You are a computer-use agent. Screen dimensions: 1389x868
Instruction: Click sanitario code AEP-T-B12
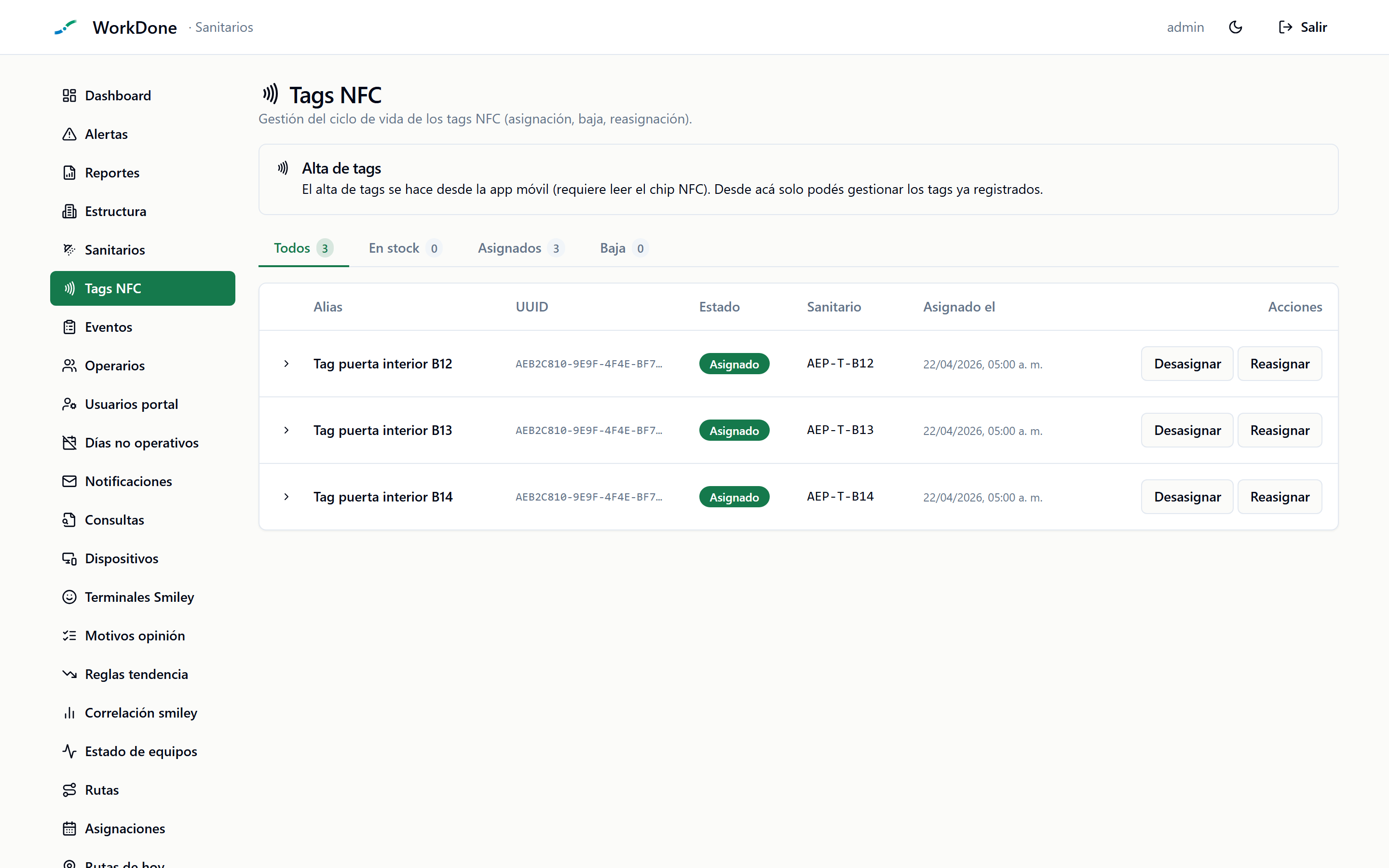pos(840,364)
